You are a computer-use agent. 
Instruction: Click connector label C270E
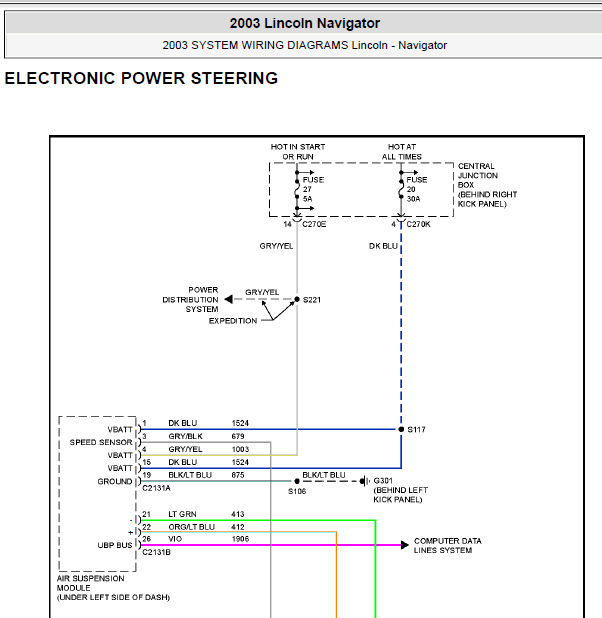click(x=314, y=224)
